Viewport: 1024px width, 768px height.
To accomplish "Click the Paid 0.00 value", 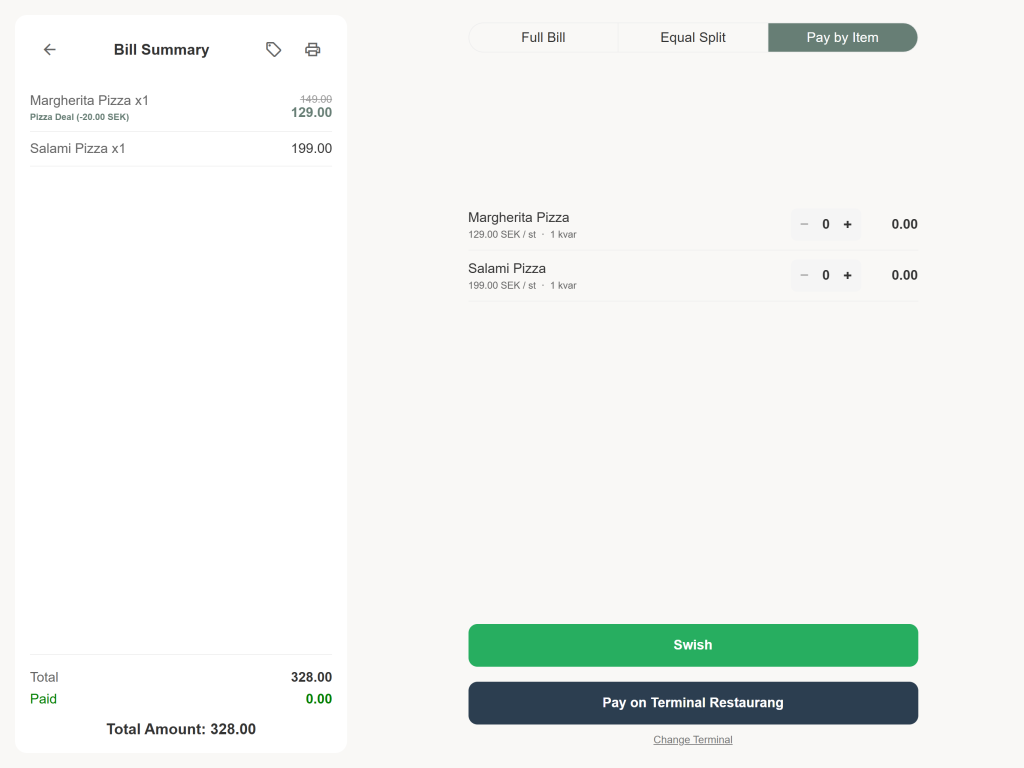I will click(x=319, y=699).
